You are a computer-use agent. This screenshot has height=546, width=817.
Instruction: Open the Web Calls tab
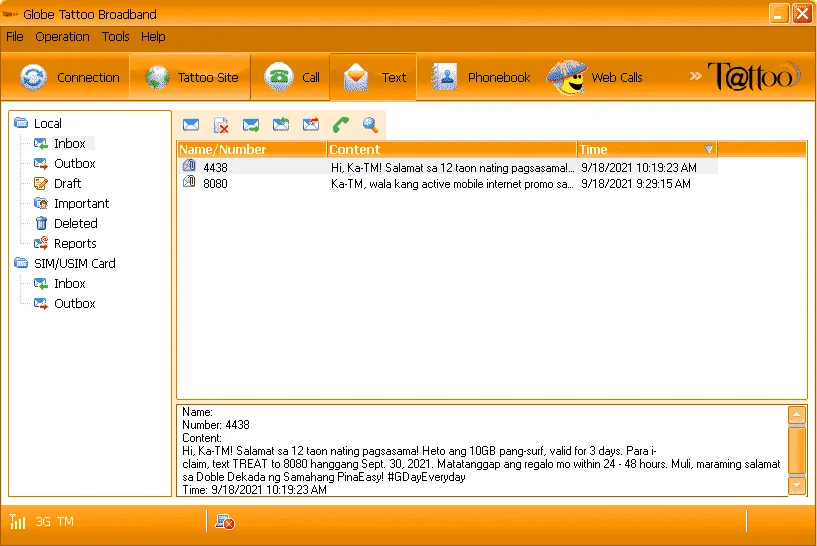pyautogui.click(x=595, y=77)
